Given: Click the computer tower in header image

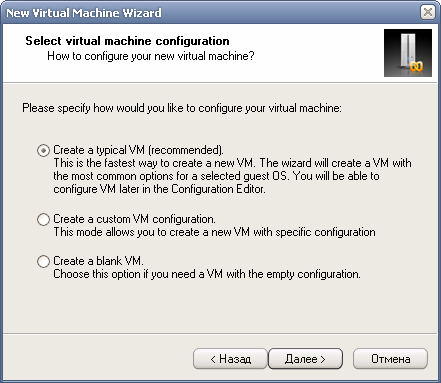Looking at the screenshot, I should 407,50.
